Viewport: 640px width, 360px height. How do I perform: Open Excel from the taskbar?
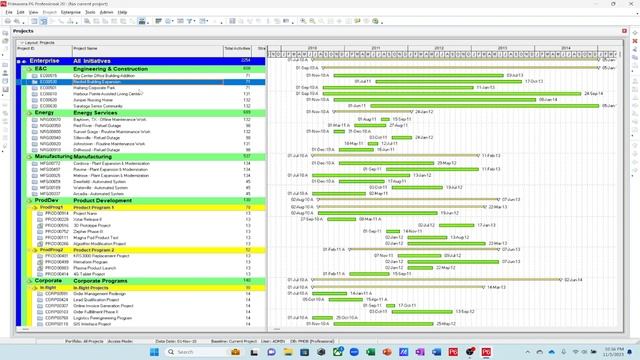[x=371, y=352]
